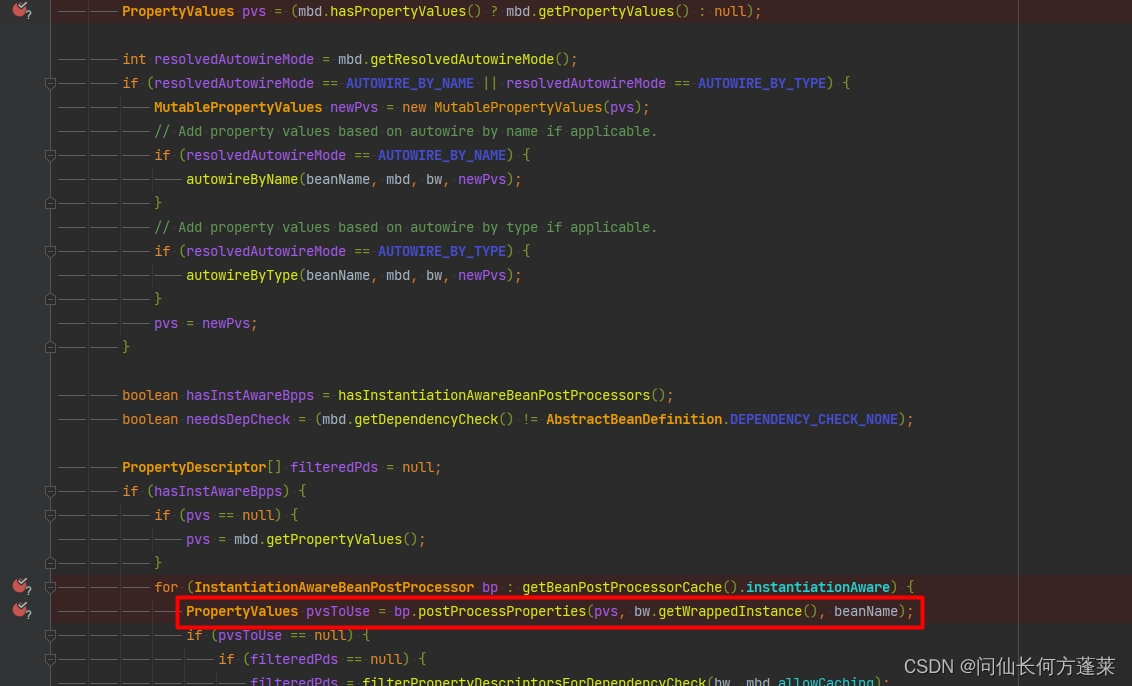Click fold end marker below pvs = mbd.getPropertyValues()
This screenshot has width=1132, height=686.
click(51, 563)
